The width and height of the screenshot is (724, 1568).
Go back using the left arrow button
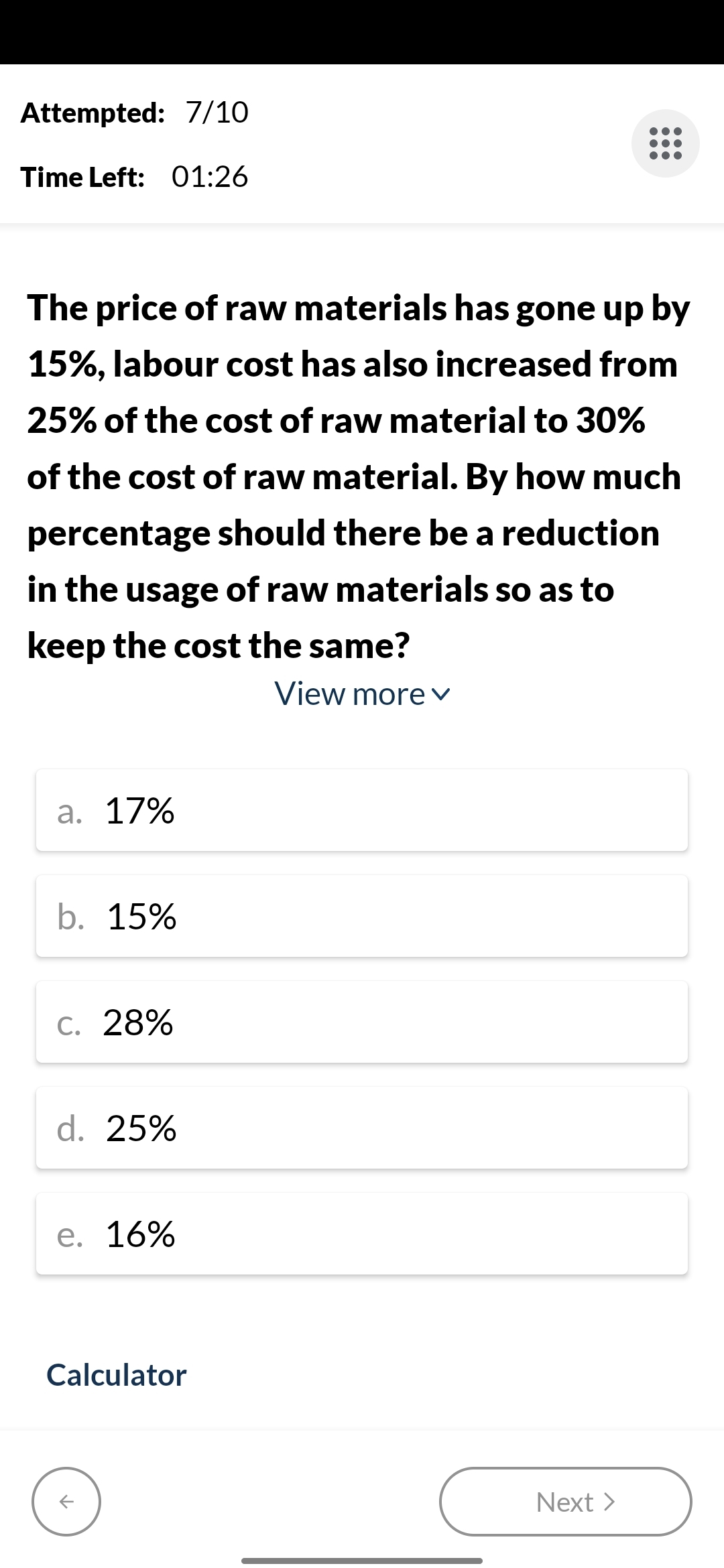point(66,1502)
